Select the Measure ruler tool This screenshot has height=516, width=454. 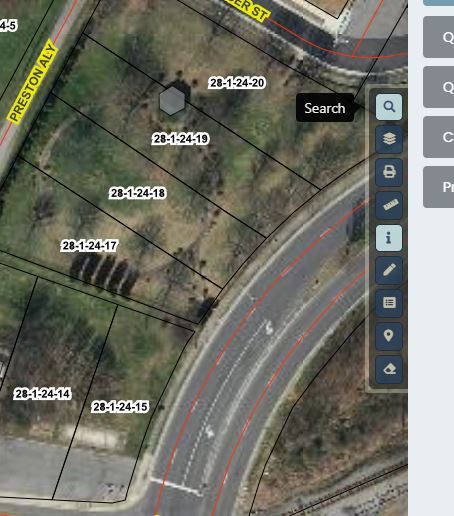[389, 205]
